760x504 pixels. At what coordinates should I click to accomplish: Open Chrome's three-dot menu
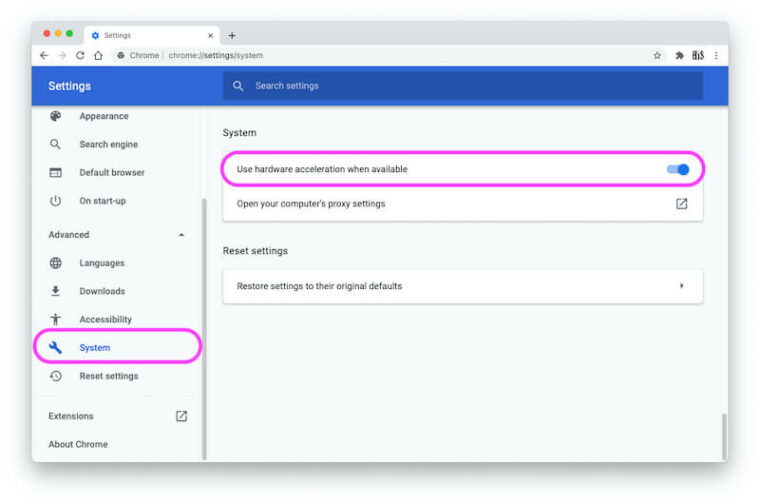tap(716, 56)
